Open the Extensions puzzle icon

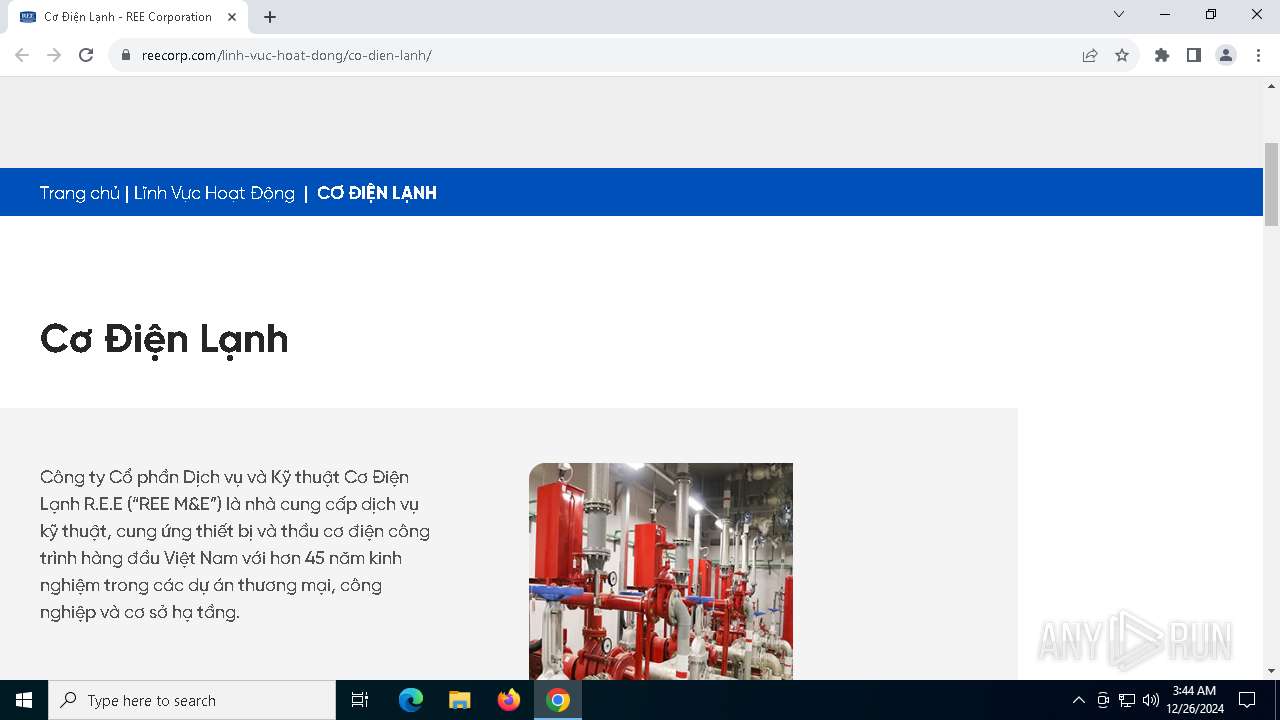tap(1162, 55)
